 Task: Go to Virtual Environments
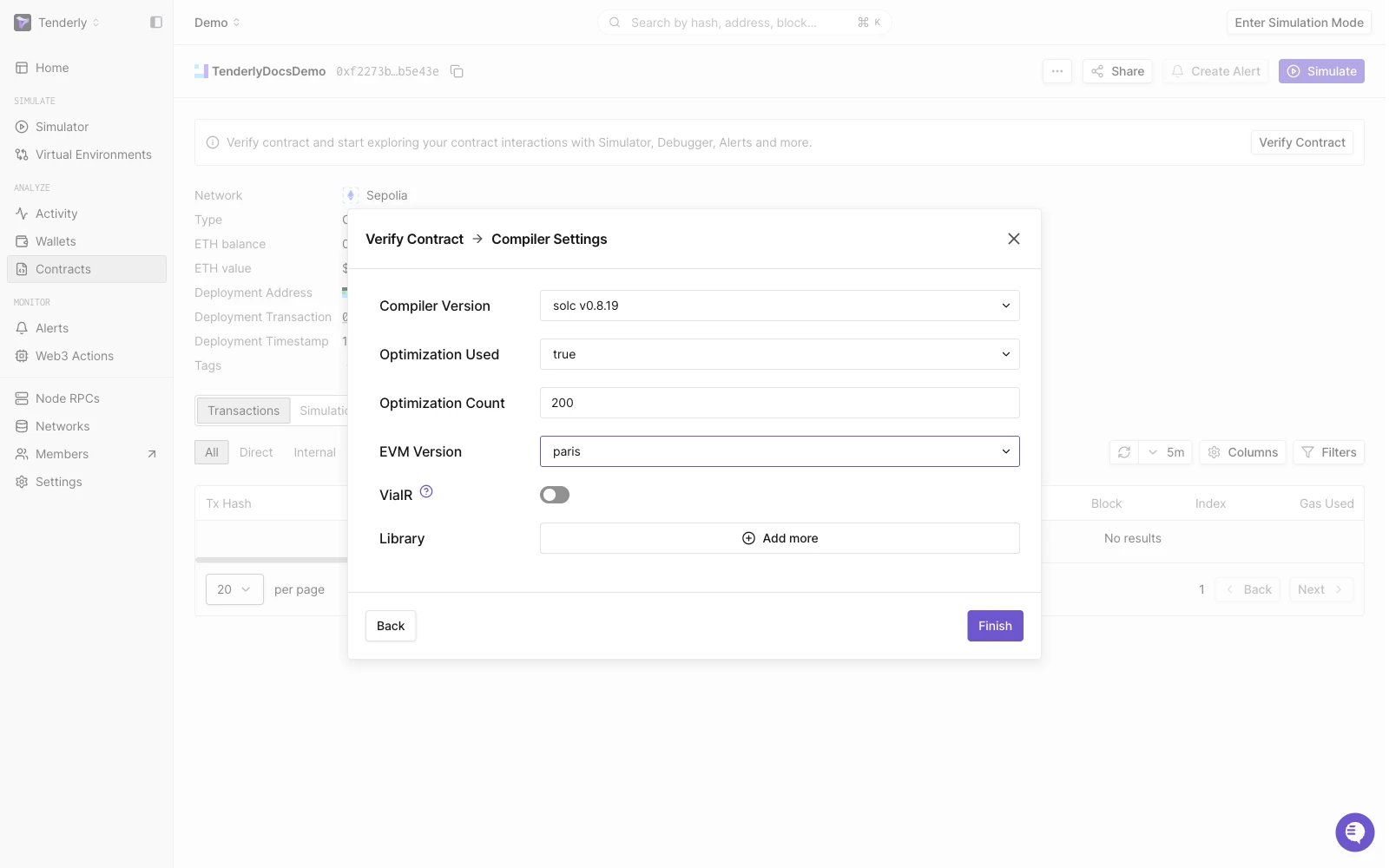point(87,155)
